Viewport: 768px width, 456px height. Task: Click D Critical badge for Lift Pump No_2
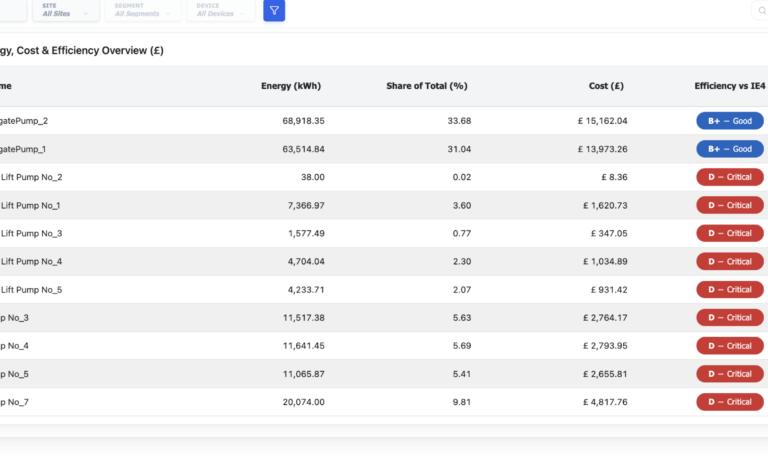click(730, 177)
